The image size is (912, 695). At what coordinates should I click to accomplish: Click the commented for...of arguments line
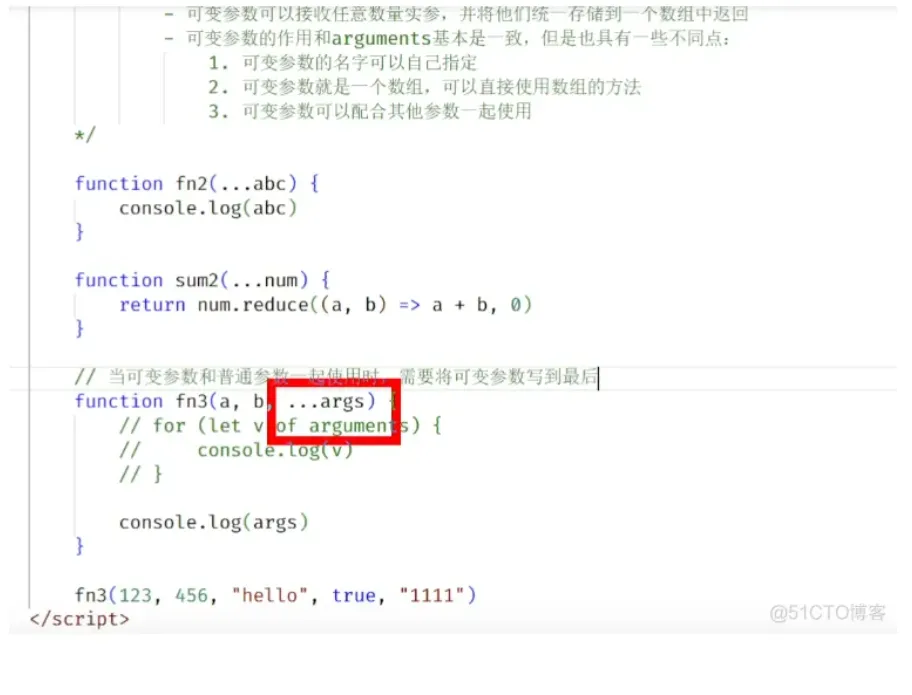(280, 426)
